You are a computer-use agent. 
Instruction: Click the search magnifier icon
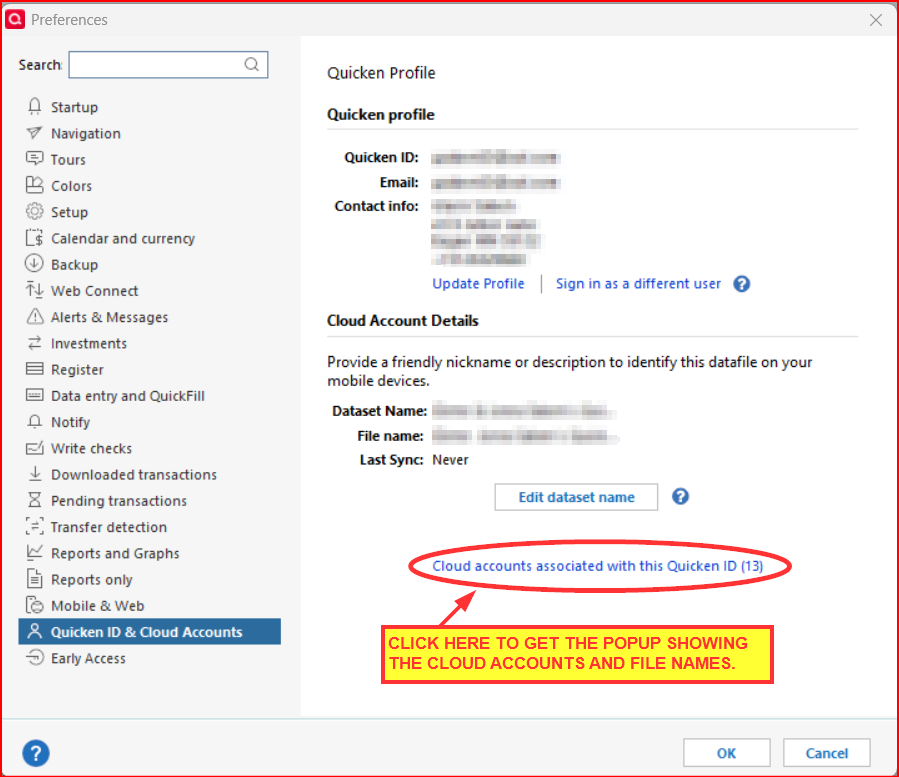[252, 64]
